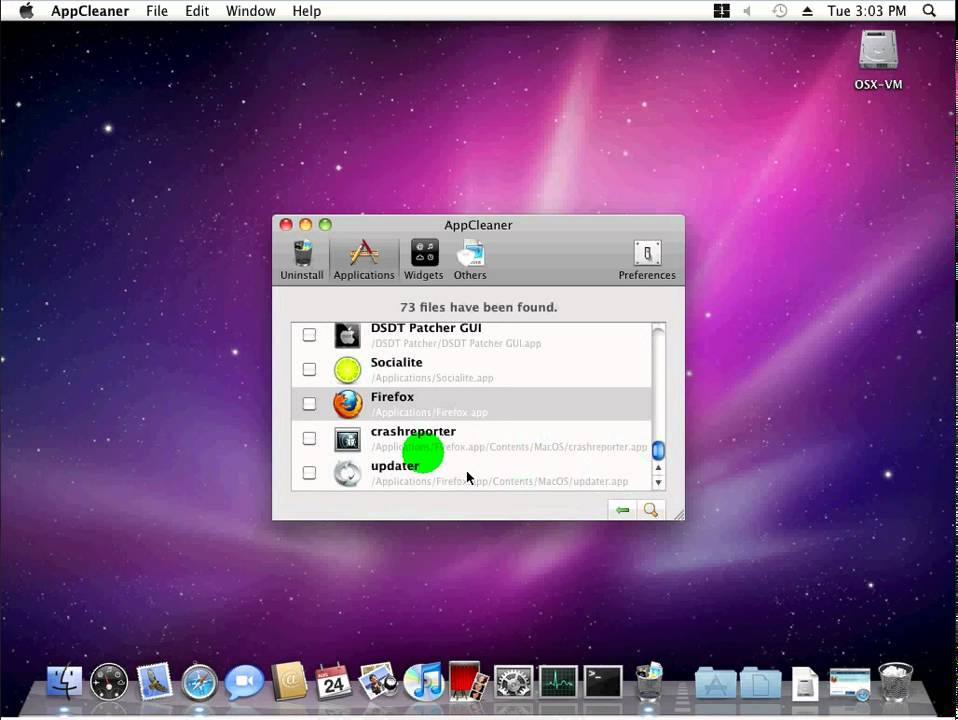
Task: Click the updater app icon
Action: pos(347,474)
